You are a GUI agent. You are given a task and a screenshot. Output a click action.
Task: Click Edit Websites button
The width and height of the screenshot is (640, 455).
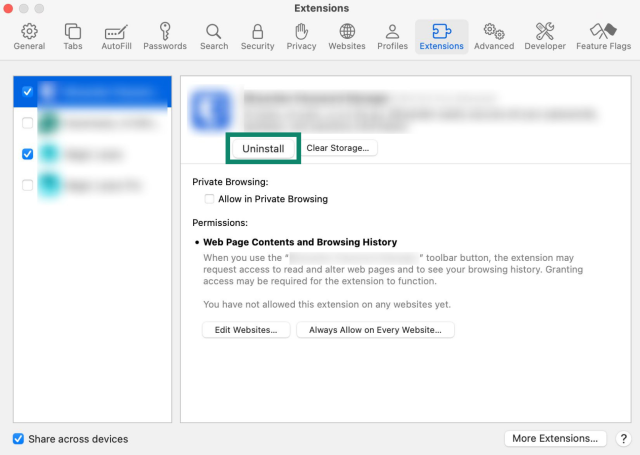(x=246, y=330)
